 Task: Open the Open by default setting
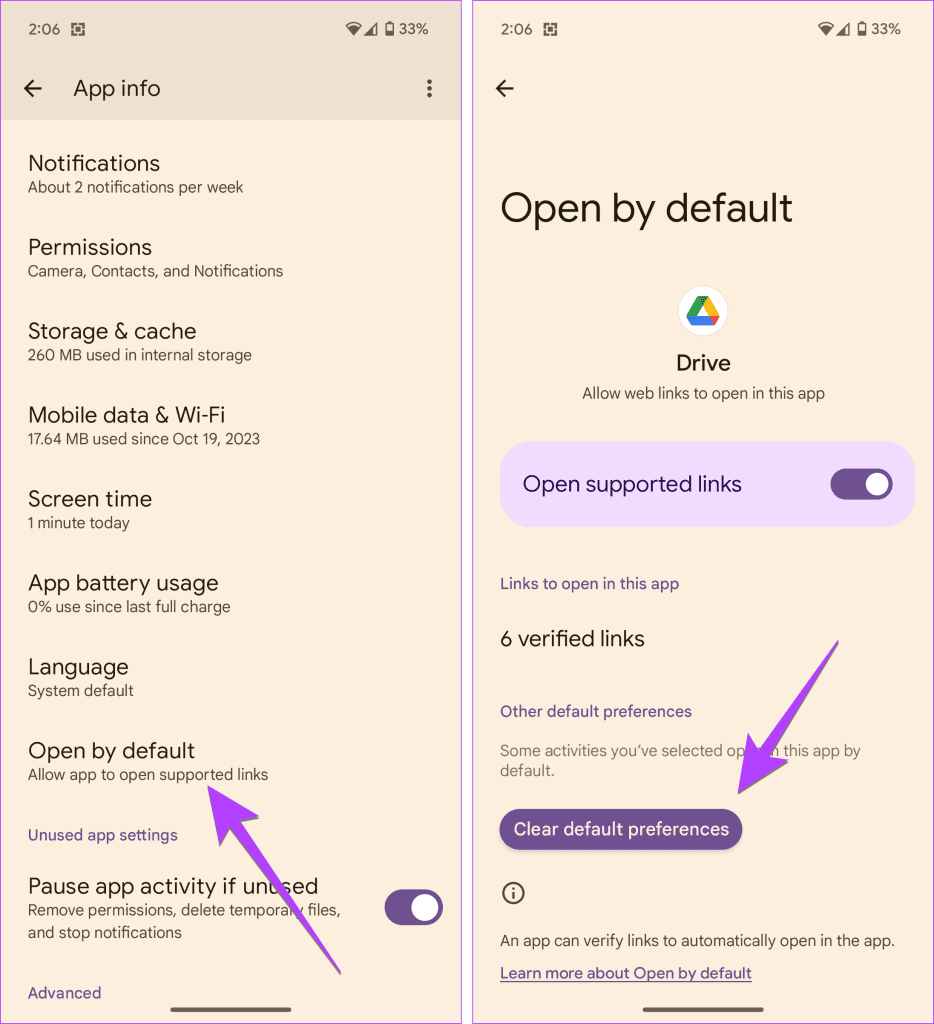click(x=231, y=761)
